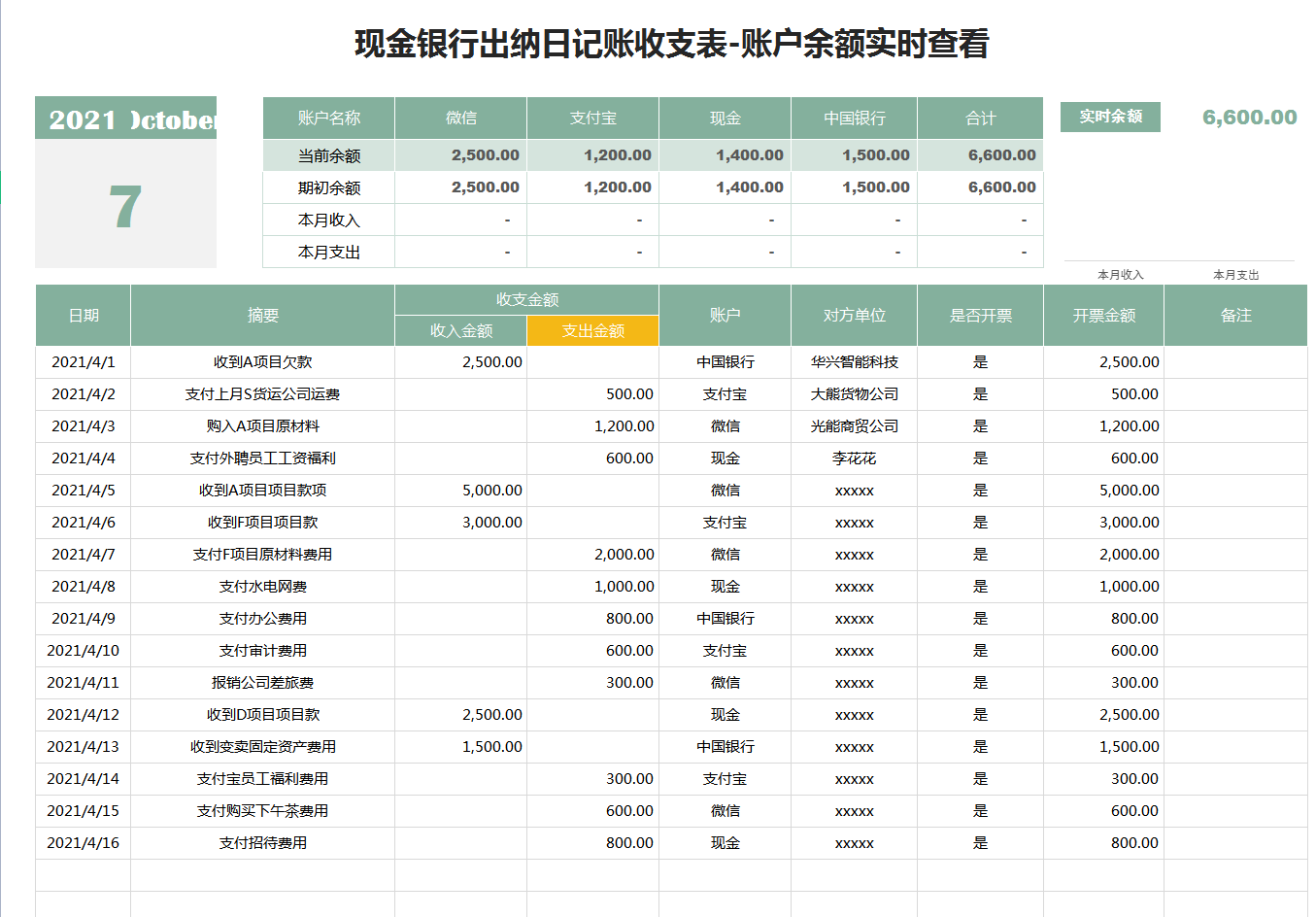Click the yellow 支出金额 sub-header
The width and height of the screenshot is (1316, 917).
point(592,330)
